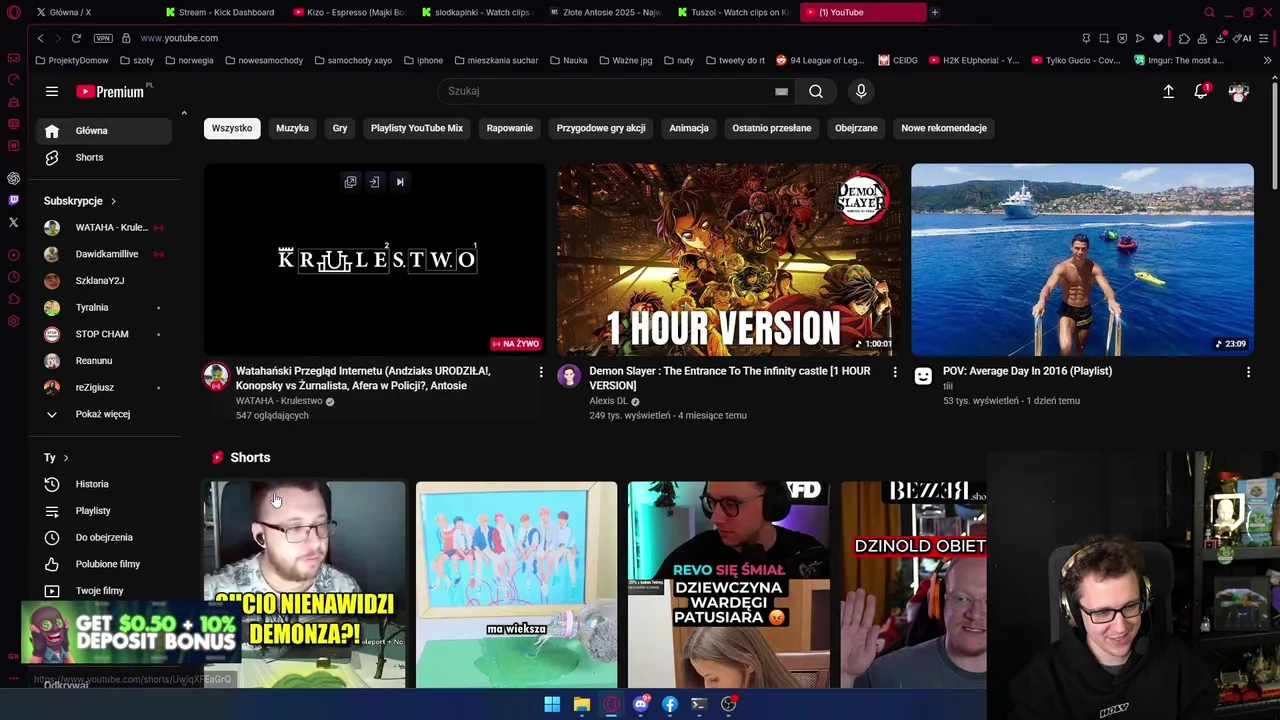Open Opera sidebar history clock icon
1280x720 pixels.
pos(13,277)
